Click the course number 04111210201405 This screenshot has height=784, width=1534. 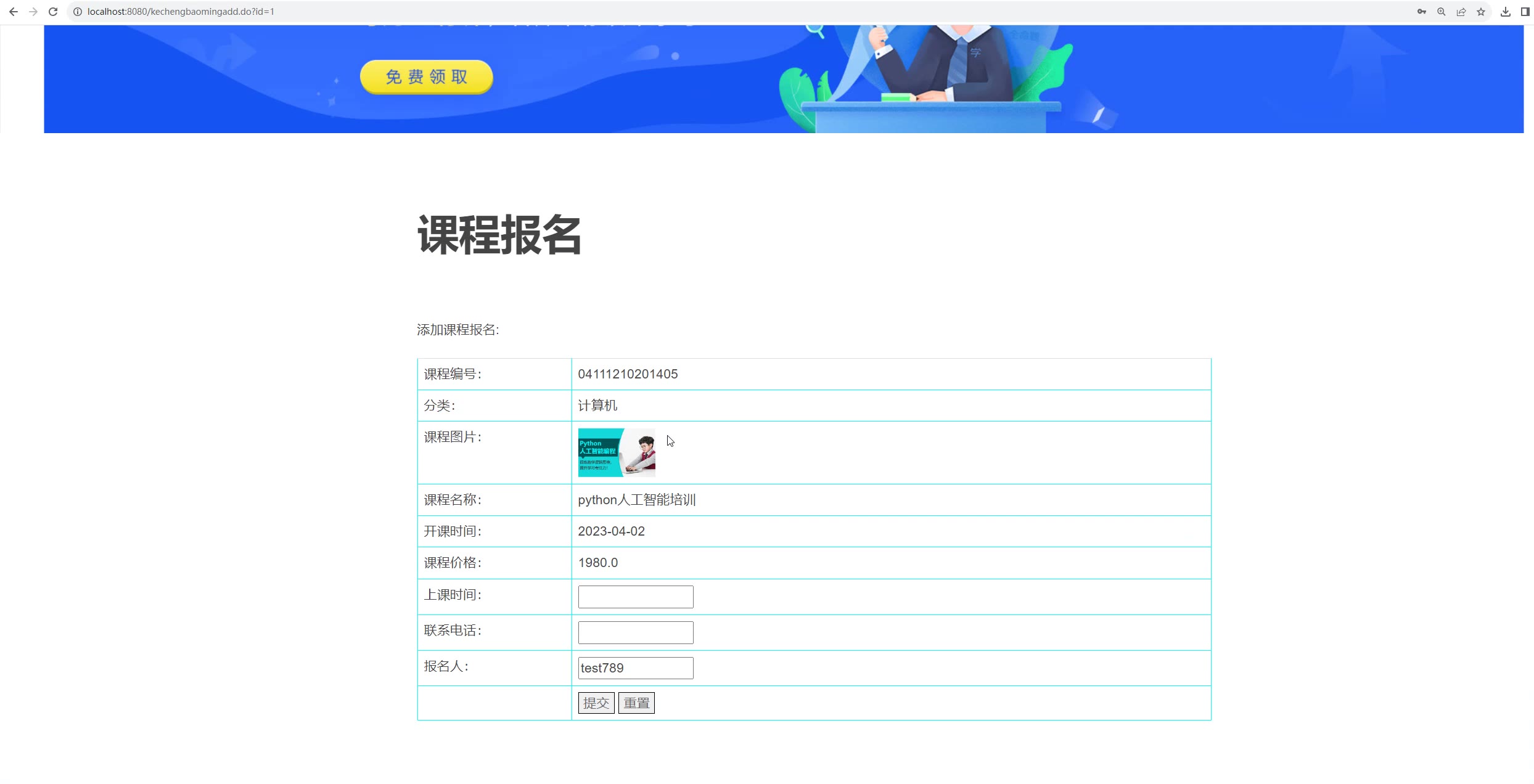tap(627, 374)
